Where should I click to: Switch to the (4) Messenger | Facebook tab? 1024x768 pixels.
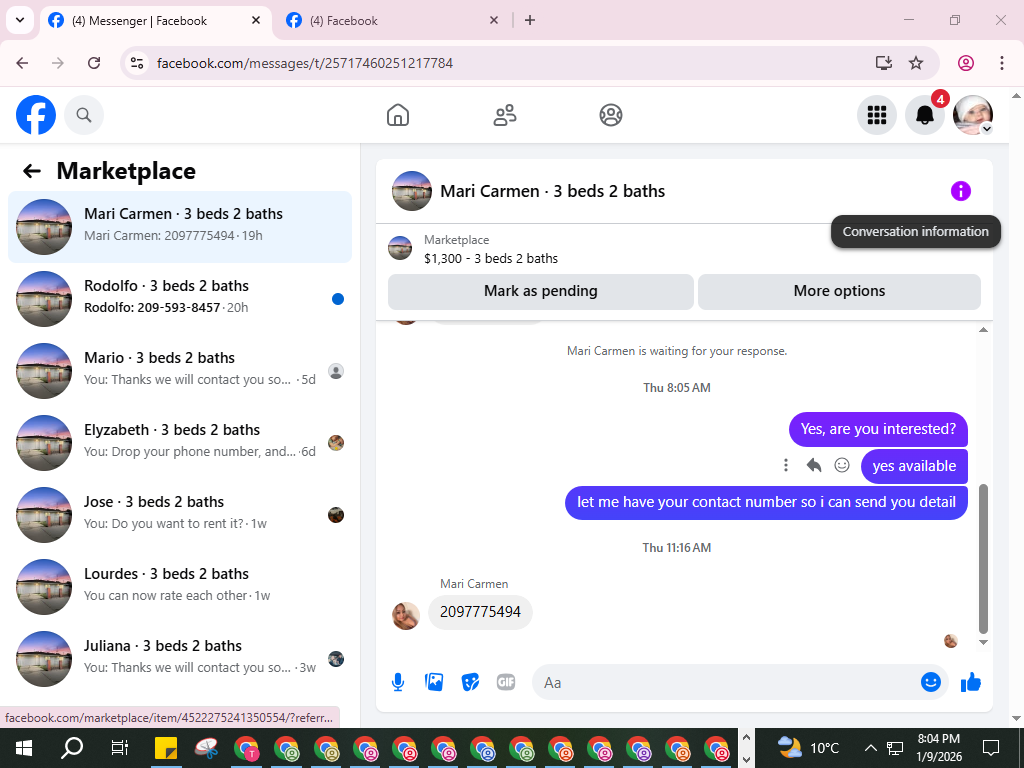coord(155,21)
